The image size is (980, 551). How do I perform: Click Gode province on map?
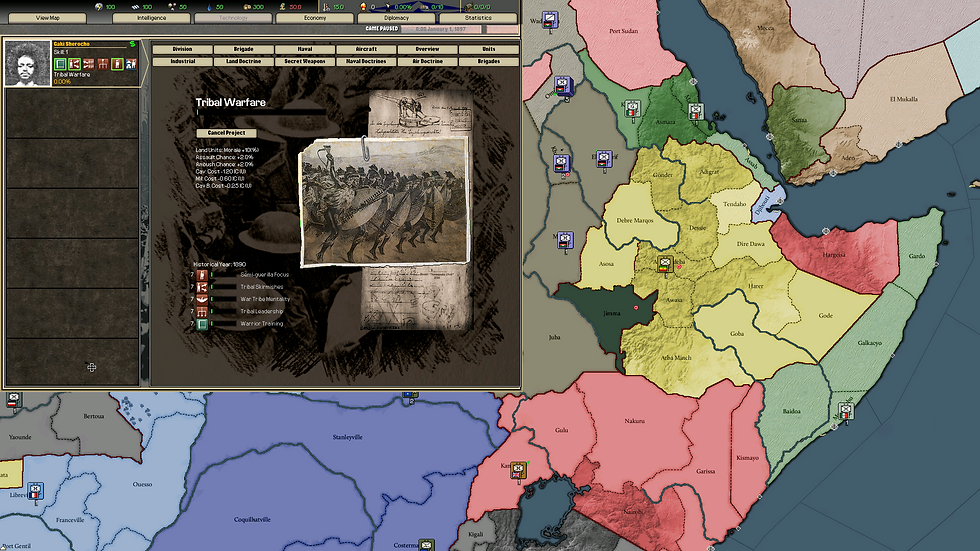[826, 315]
